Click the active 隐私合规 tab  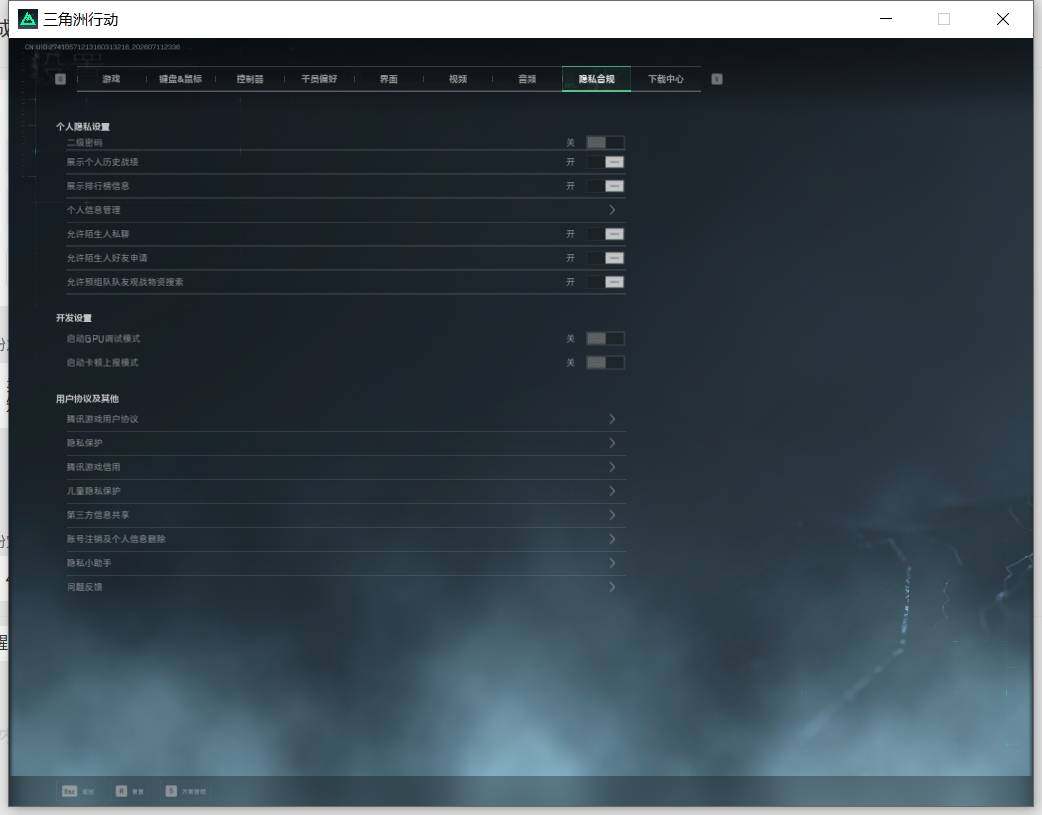(x=596, y=79)
